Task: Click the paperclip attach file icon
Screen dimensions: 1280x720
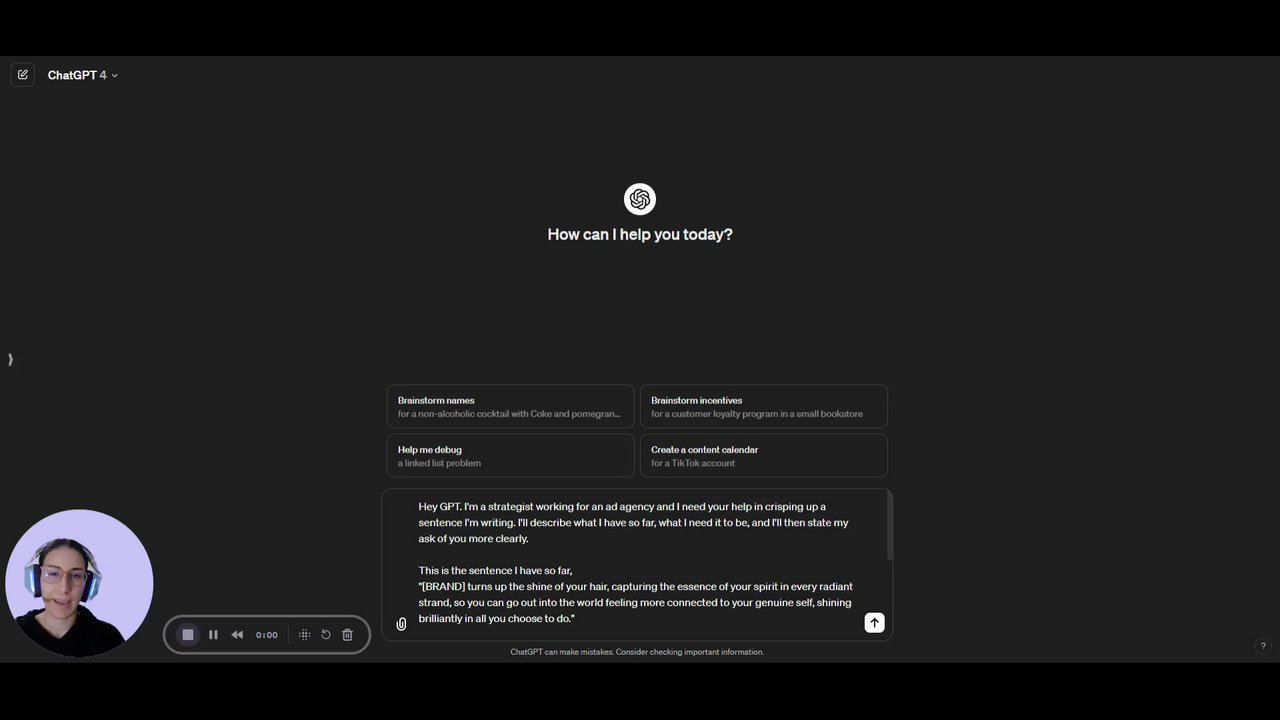Action: click(x=401, y=624)
